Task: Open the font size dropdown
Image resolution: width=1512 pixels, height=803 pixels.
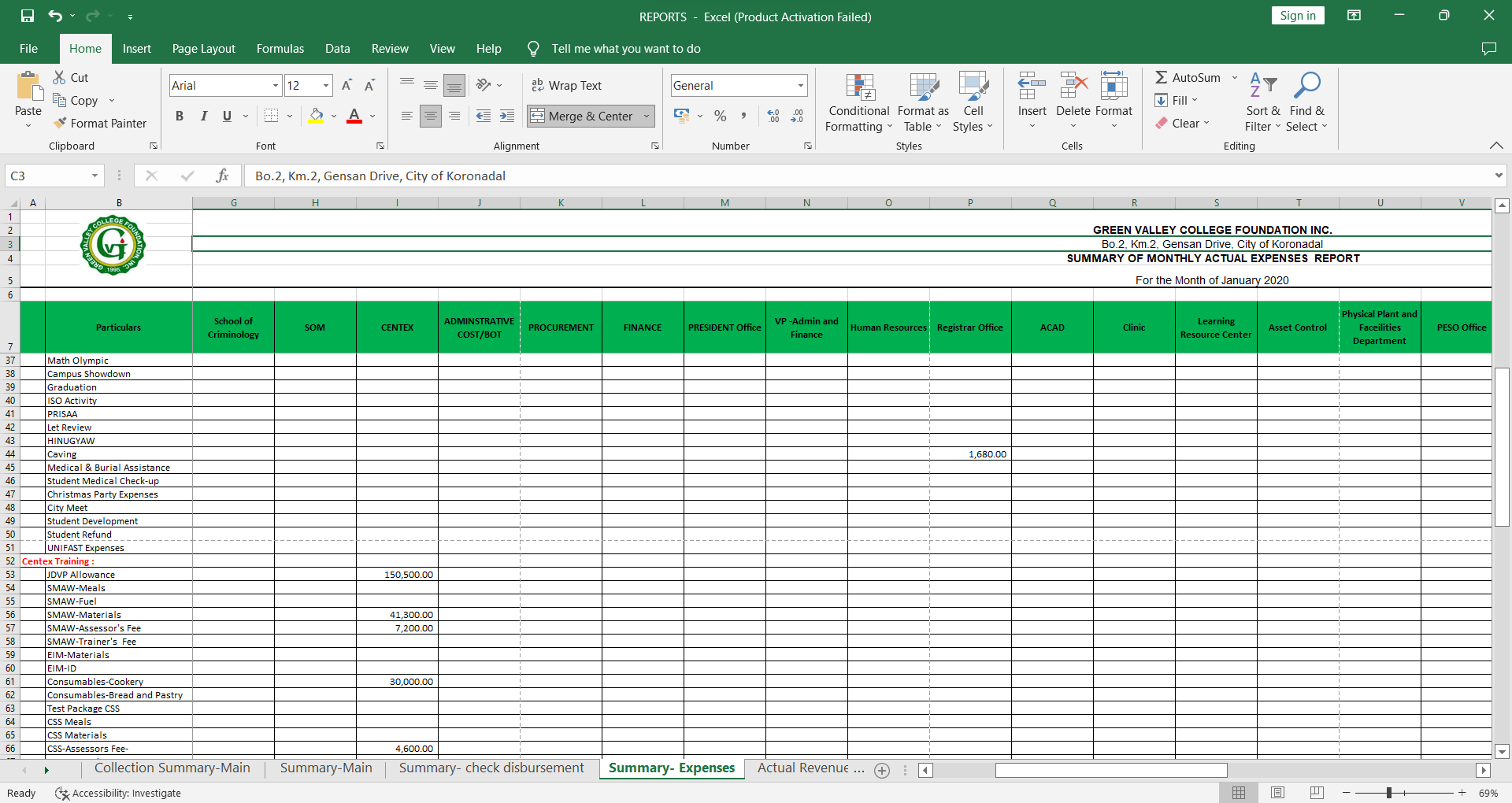Action: [x=326, y=85]
